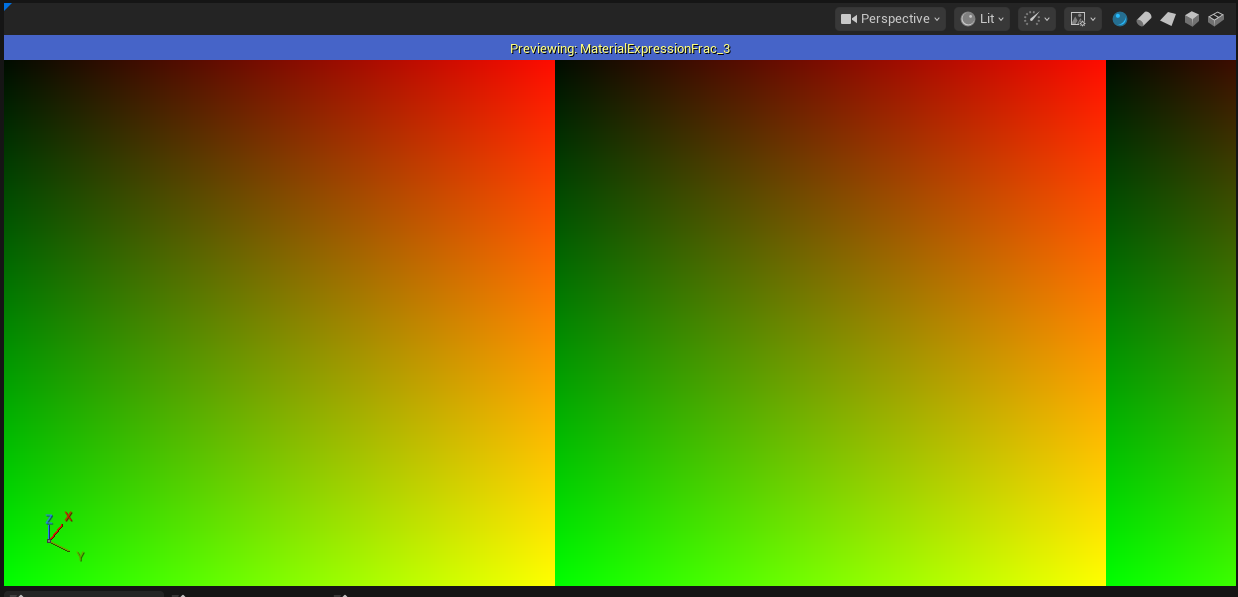Click the partial gradient tile at right edge
The width and height of the screenshot is (1238, 597).
coord(1171,322)
